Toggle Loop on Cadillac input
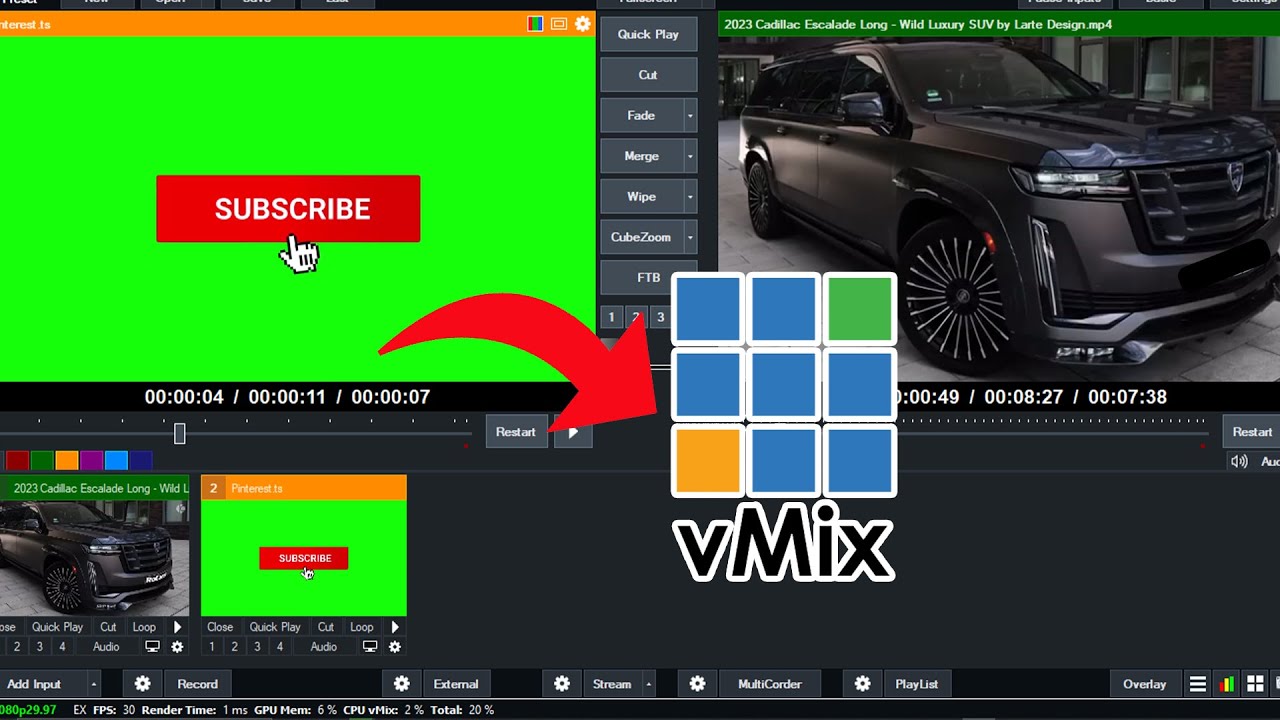The image size is (1280, 720). click(x=144, y=627)
